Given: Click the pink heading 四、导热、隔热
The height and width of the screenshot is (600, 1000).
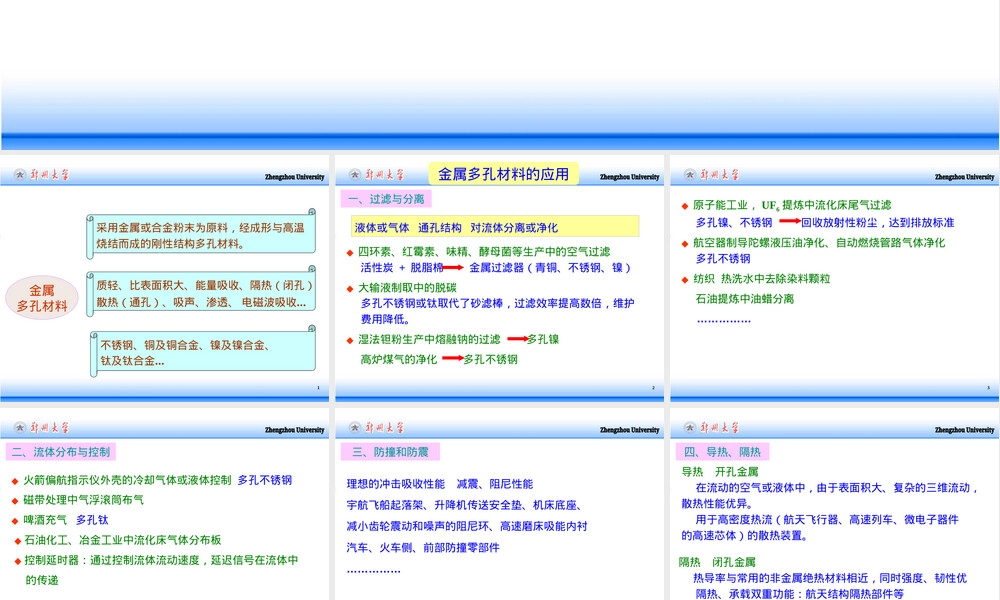Looking at the screenshot, I should coord(722,452).
